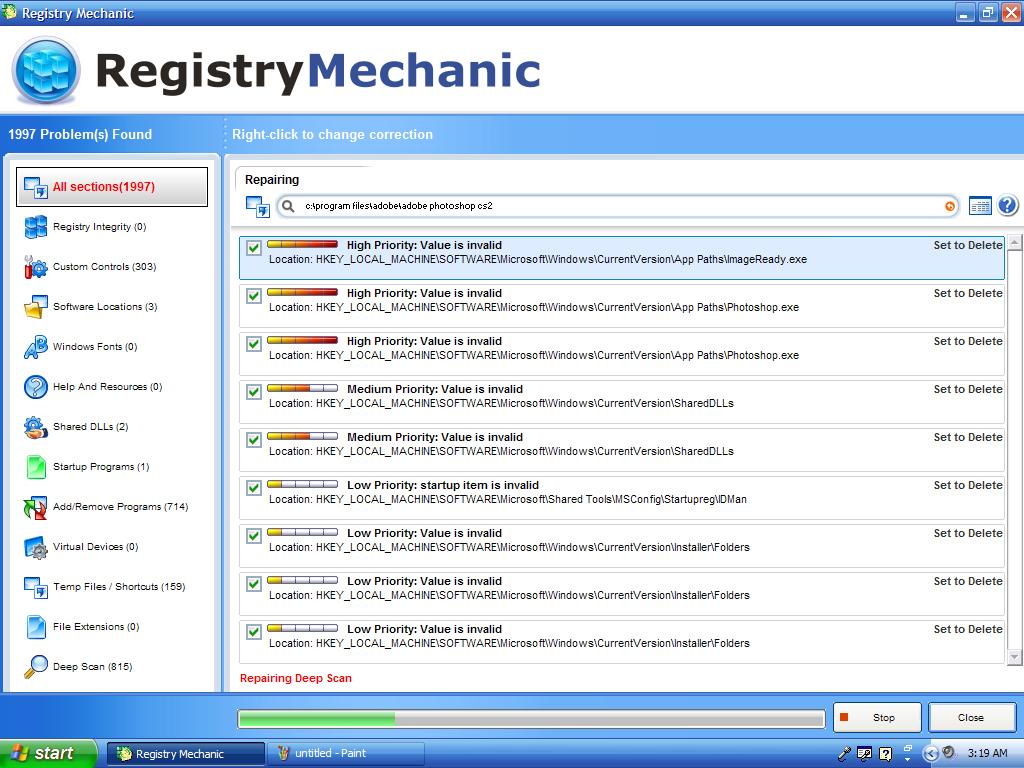The image size is (1024, 768).
Task: Click the magnifier icon in search field
Action: [287, 206]
